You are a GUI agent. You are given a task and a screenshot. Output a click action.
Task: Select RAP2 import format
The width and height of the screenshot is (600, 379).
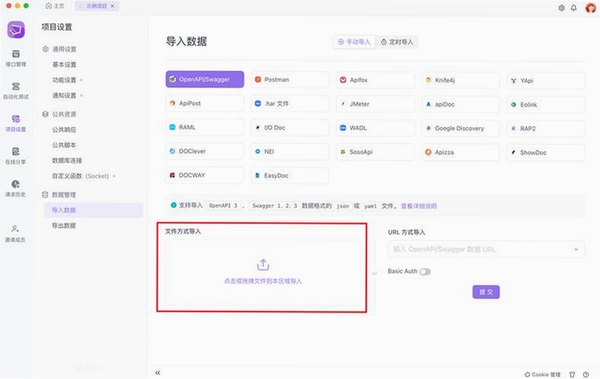(x=546, y=129)
